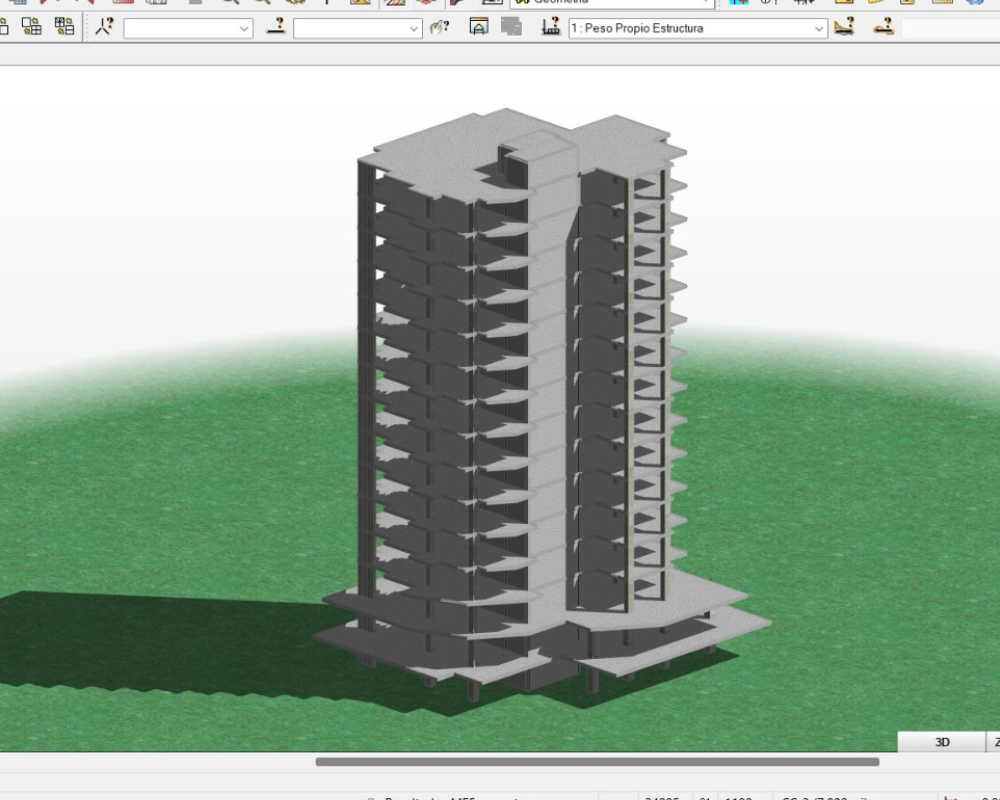Click the hand query selection icon
The height and width of the screenshot is (800, 1000).
439,28
